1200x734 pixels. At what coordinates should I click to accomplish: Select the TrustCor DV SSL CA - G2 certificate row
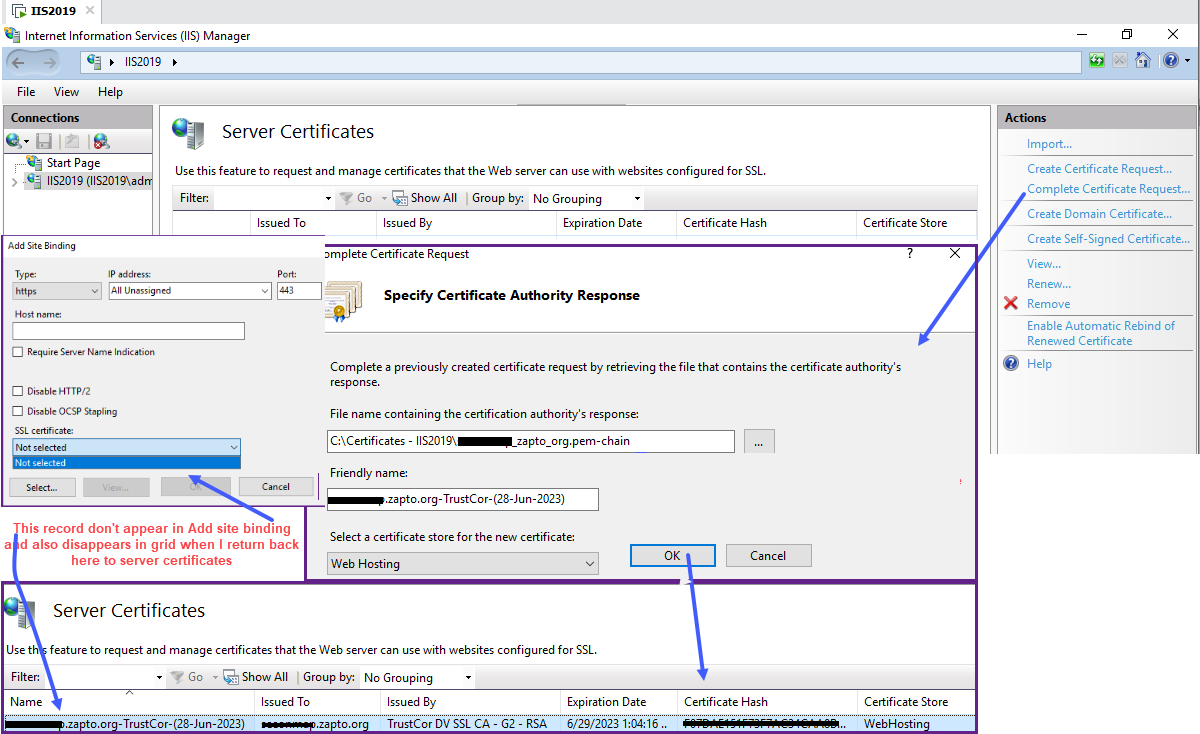[488, 724]
